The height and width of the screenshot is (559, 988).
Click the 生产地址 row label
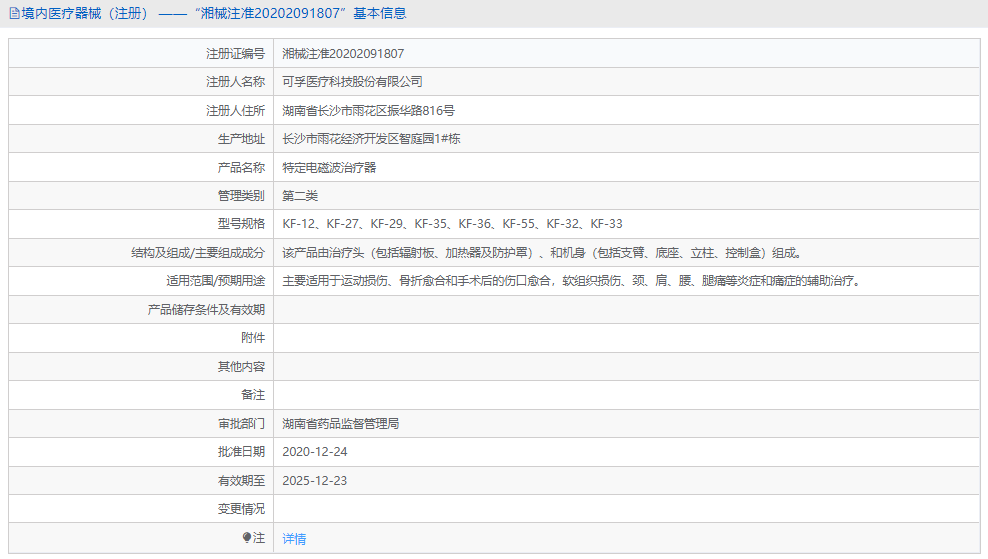point(241,139)
